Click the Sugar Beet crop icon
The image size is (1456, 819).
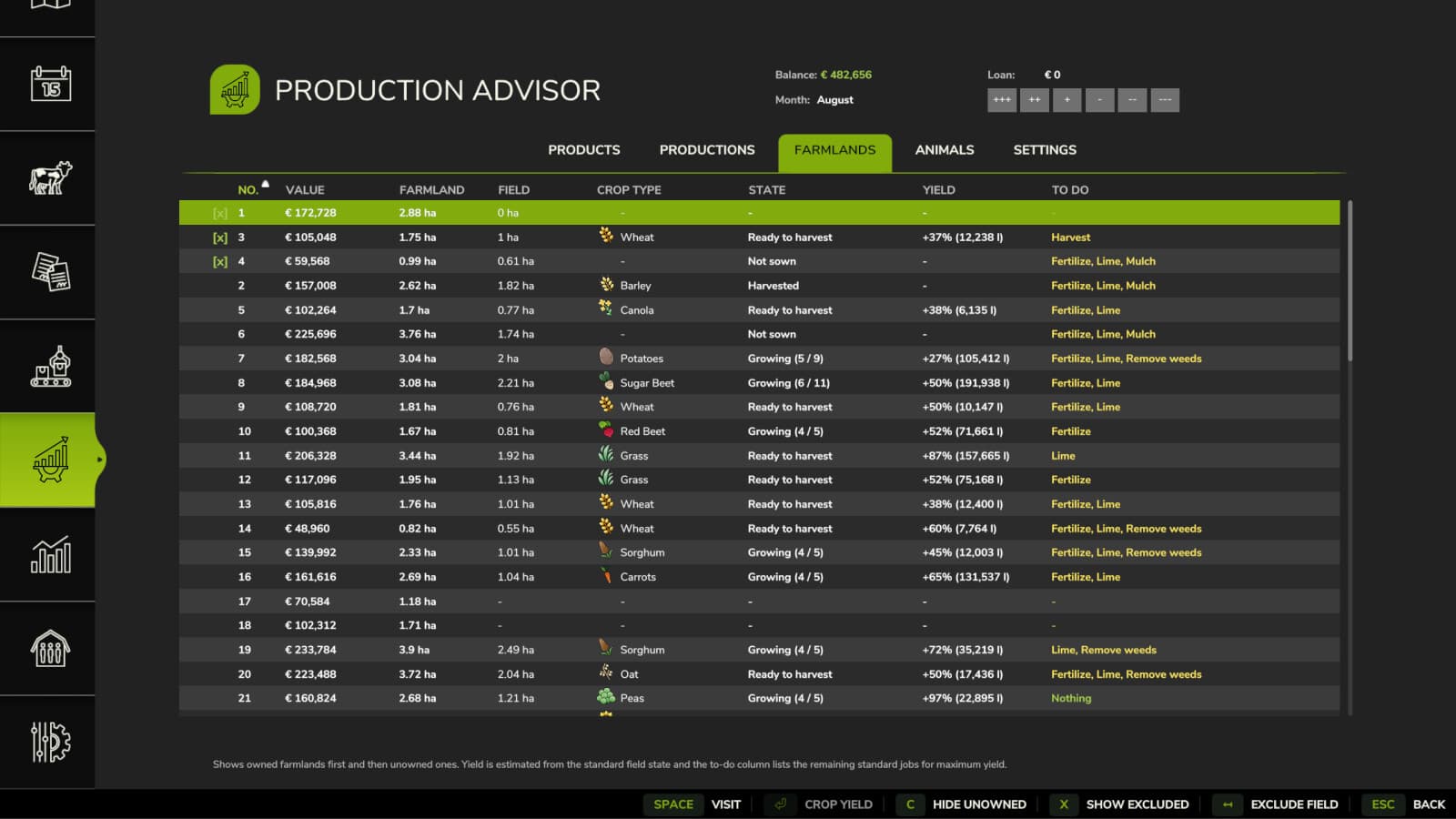[x=606, y=381]
